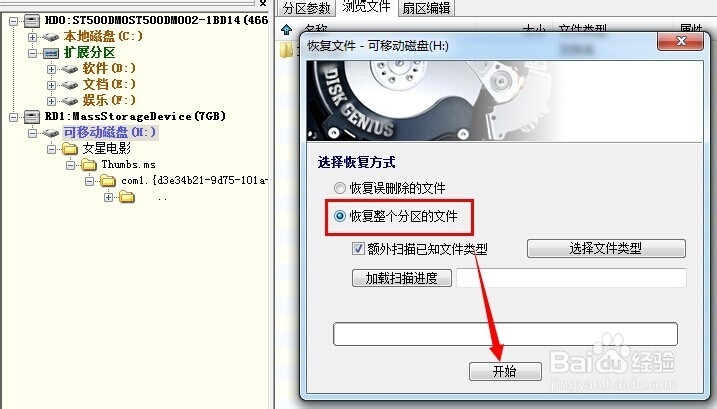The width and height of the screenshot is (717, 409).
Task: Click the 女星电影 folder icon
Action: [70, 149]
